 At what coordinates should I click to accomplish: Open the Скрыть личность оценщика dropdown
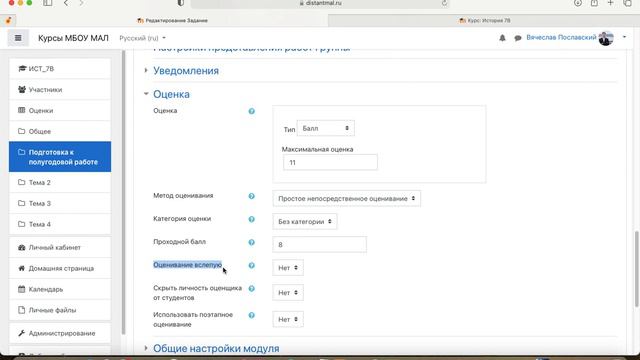click(288, 293)
